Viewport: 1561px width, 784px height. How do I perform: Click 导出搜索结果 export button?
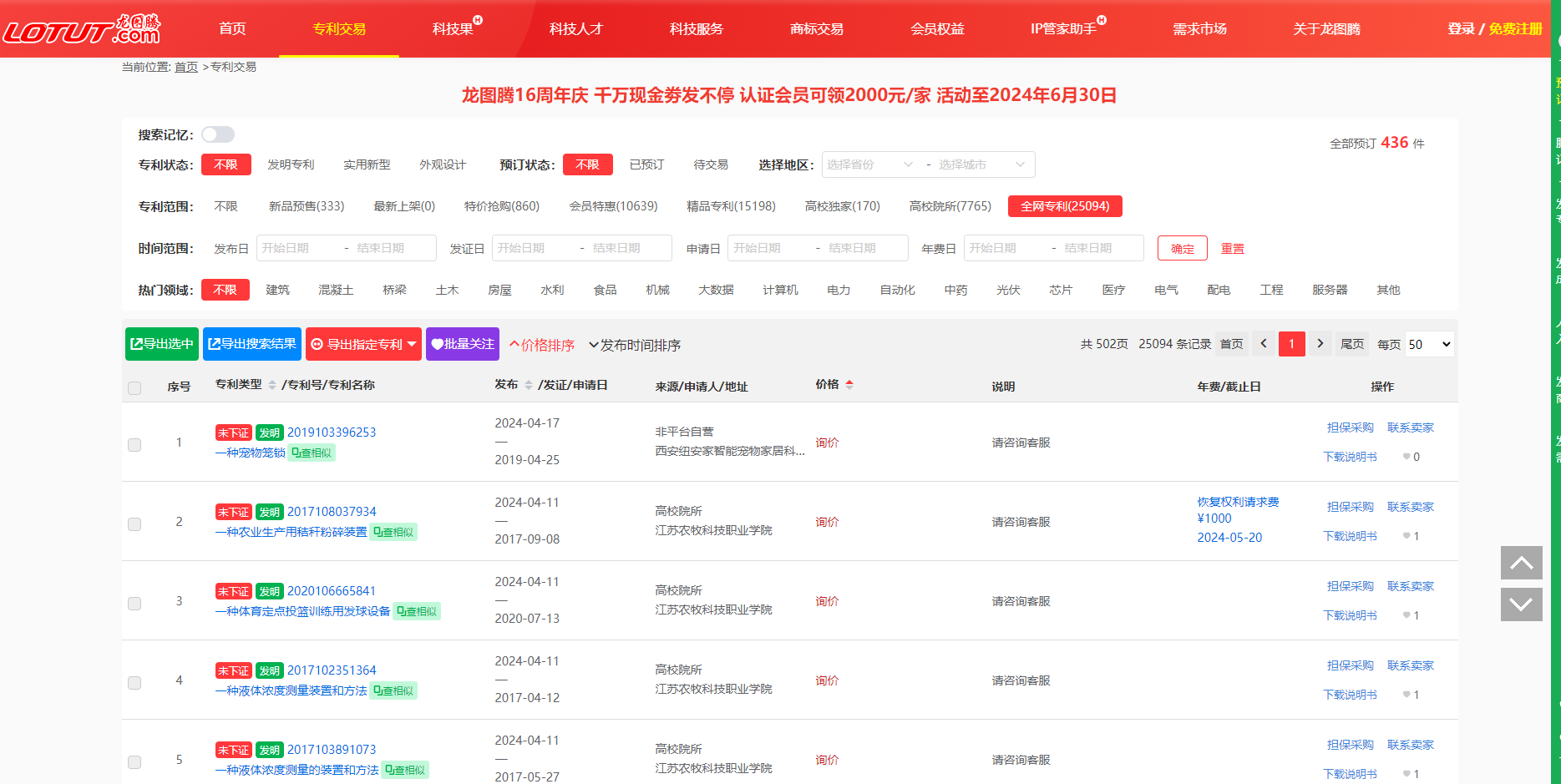coord(252,344)
